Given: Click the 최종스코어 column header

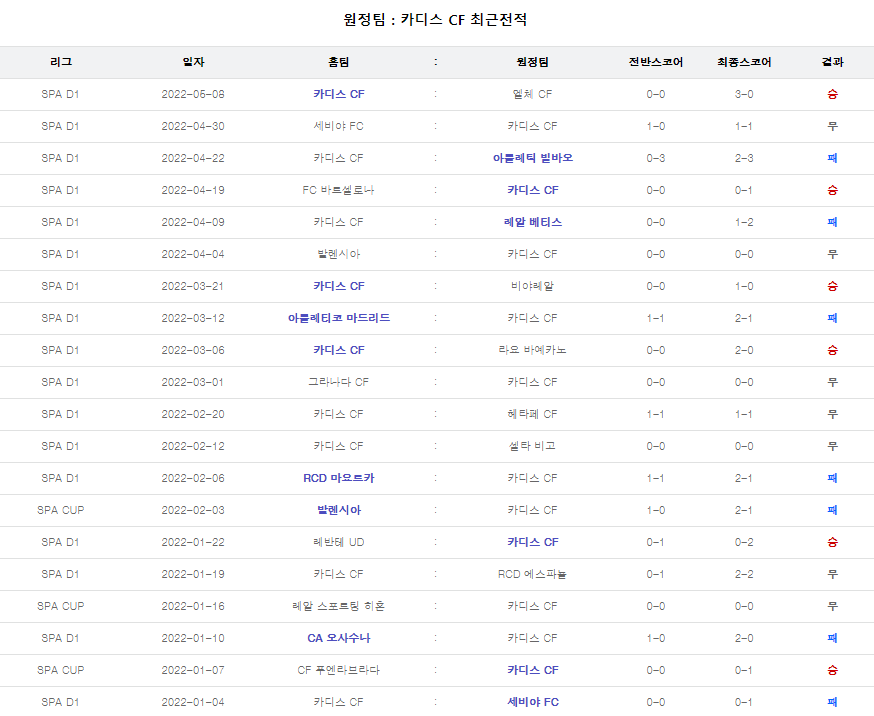Looking at the screenshot, I should coord(744,62).
